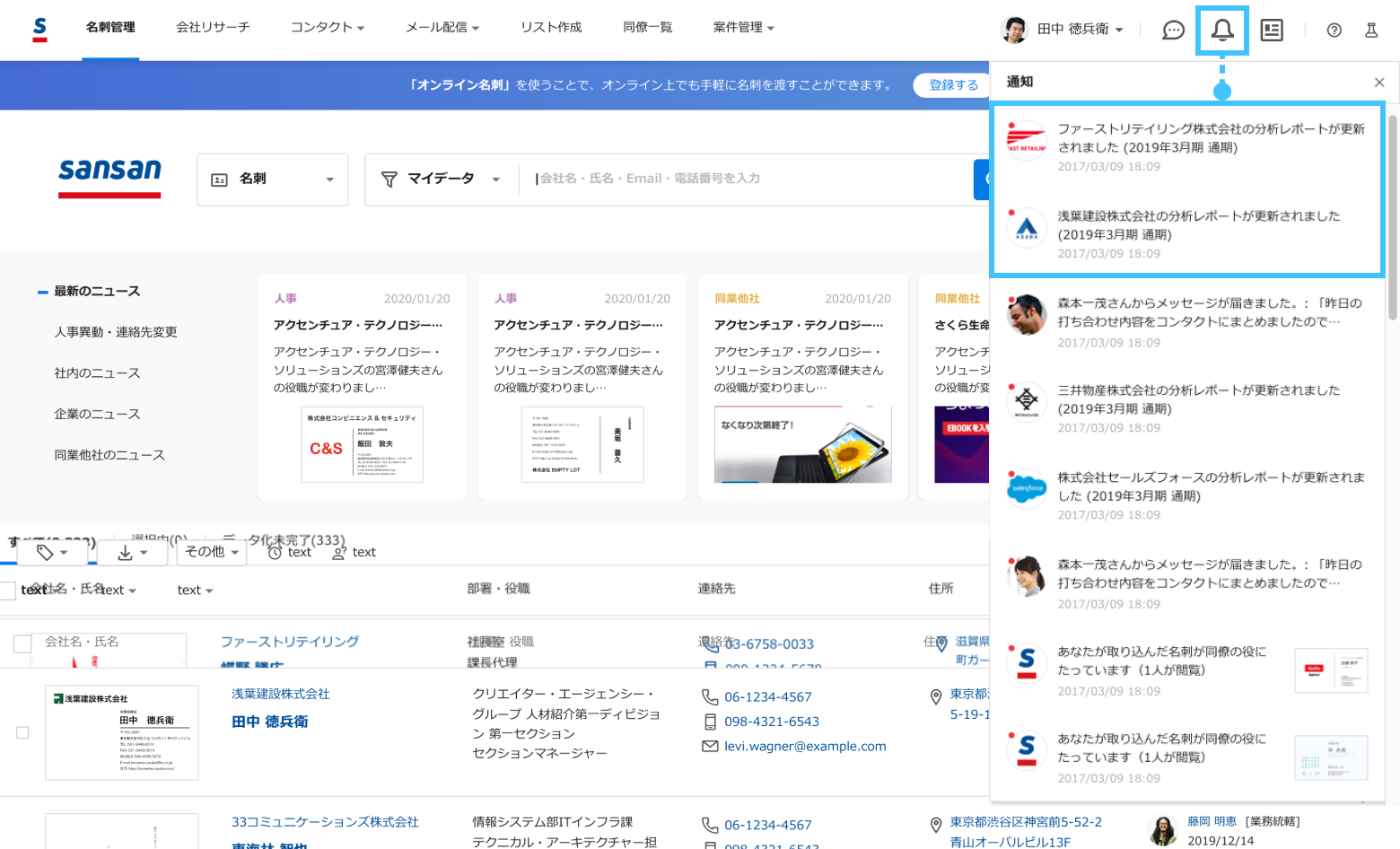
Task: Open the help question mark icon
Action: tap(1334, 31)
